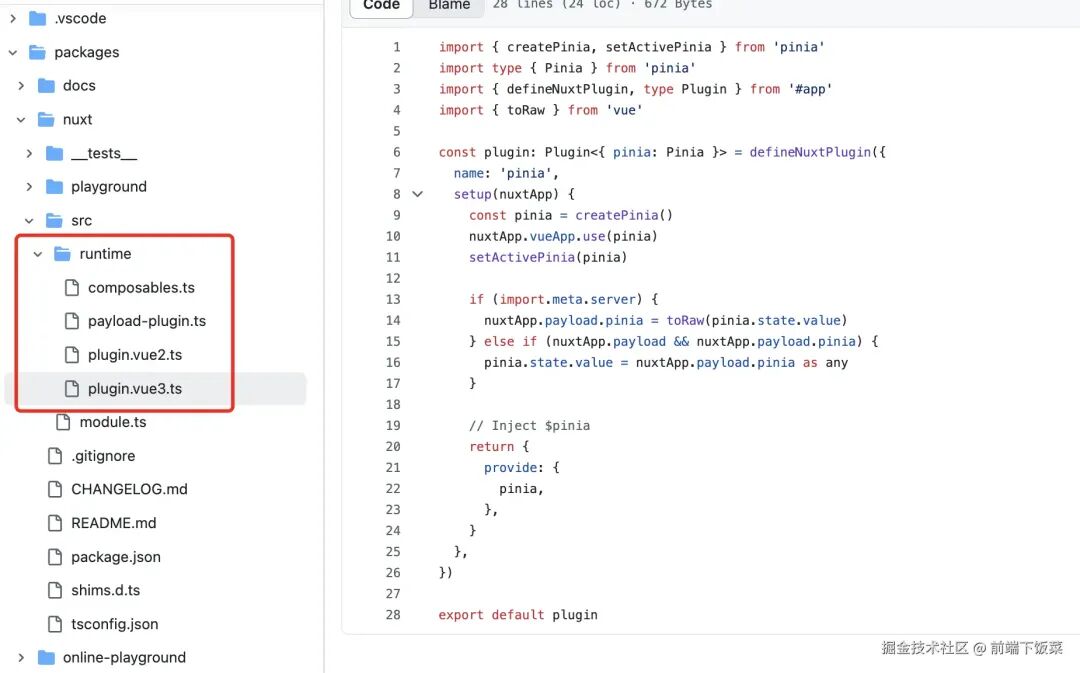Select the playground folder label
This screenshot has width=1080, height=673.
[x=109, y=187]
